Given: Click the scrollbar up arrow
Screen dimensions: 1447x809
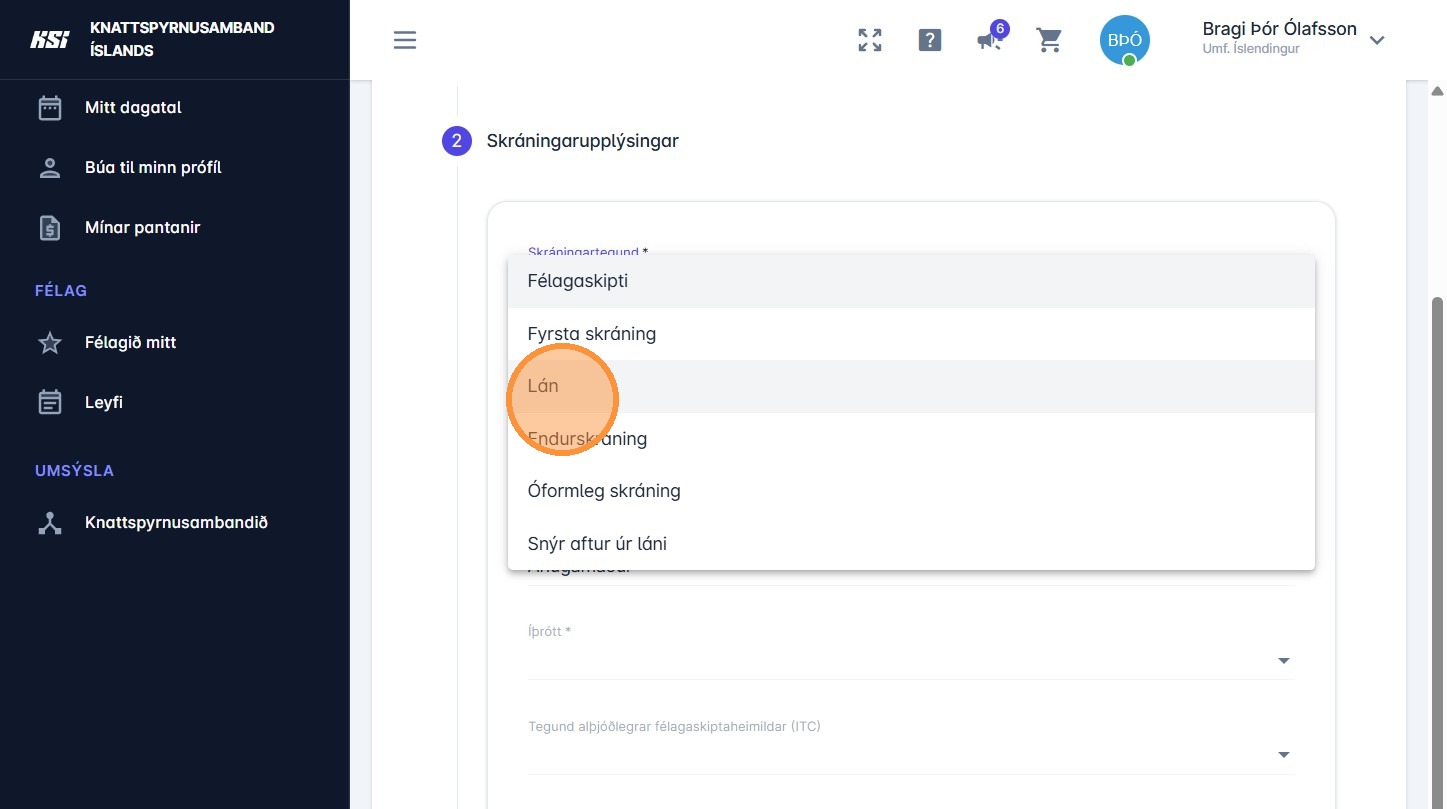Looking at the screenshot, I should (x=1438, y=91).
